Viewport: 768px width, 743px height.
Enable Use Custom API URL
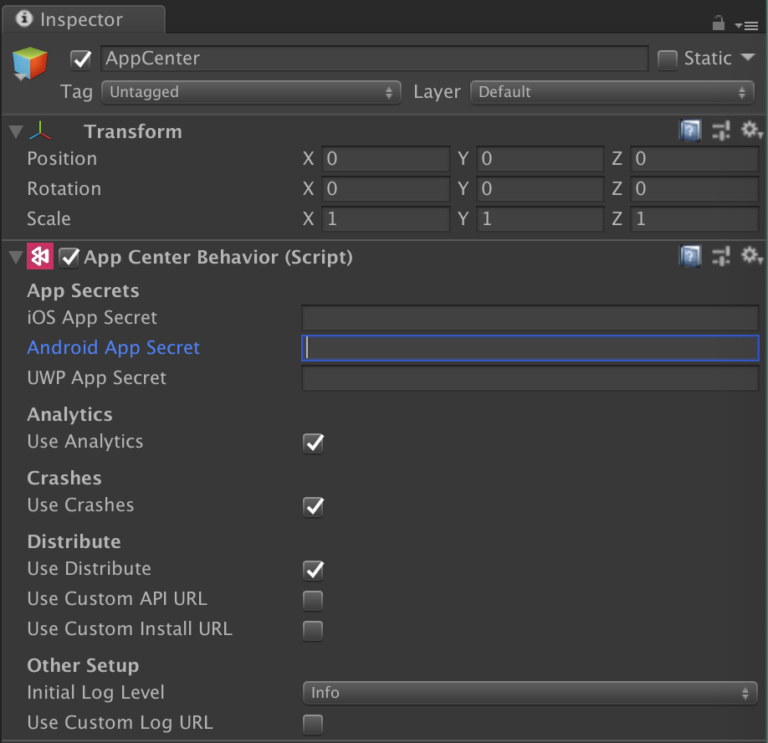pos(313,601)
